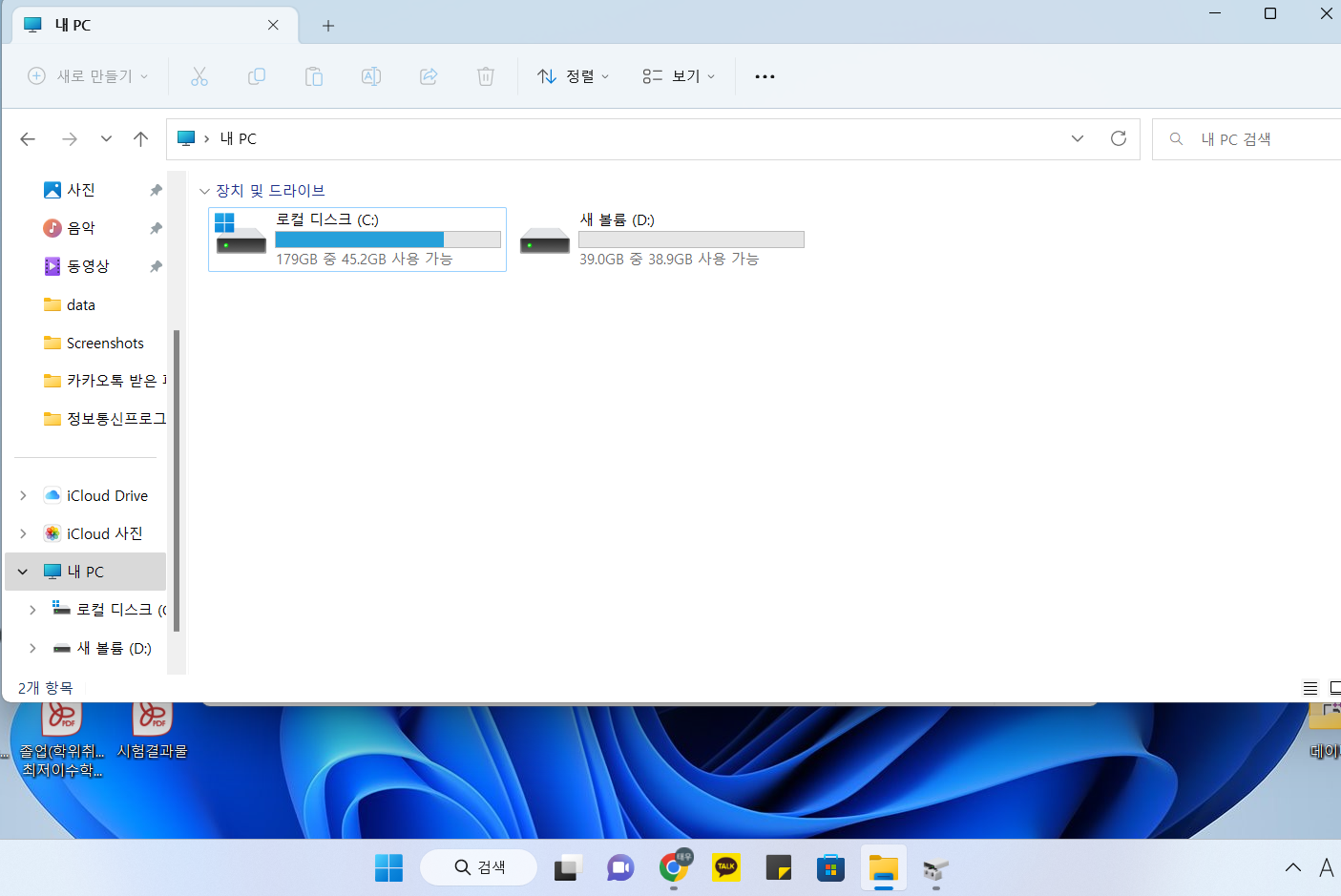1341x896 pixels.
Task: Click the 2개 항목 status text
Action: click(46, 688)
